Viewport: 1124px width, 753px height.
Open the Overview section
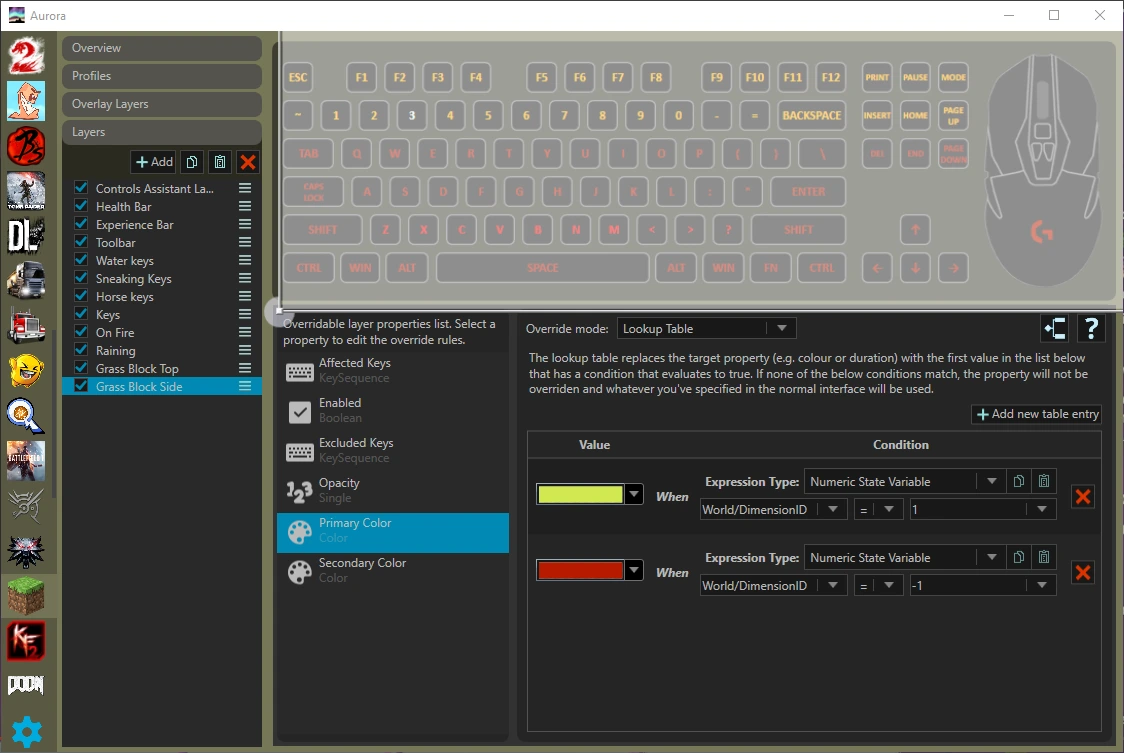point(161,48)
